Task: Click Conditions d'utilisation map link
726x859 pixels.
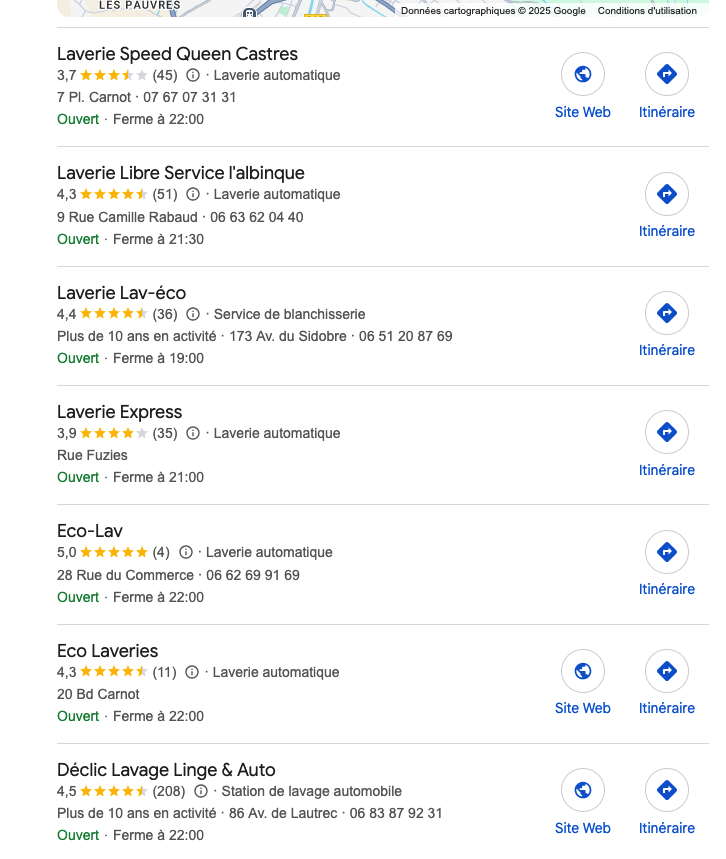Action: coord(647,11)
